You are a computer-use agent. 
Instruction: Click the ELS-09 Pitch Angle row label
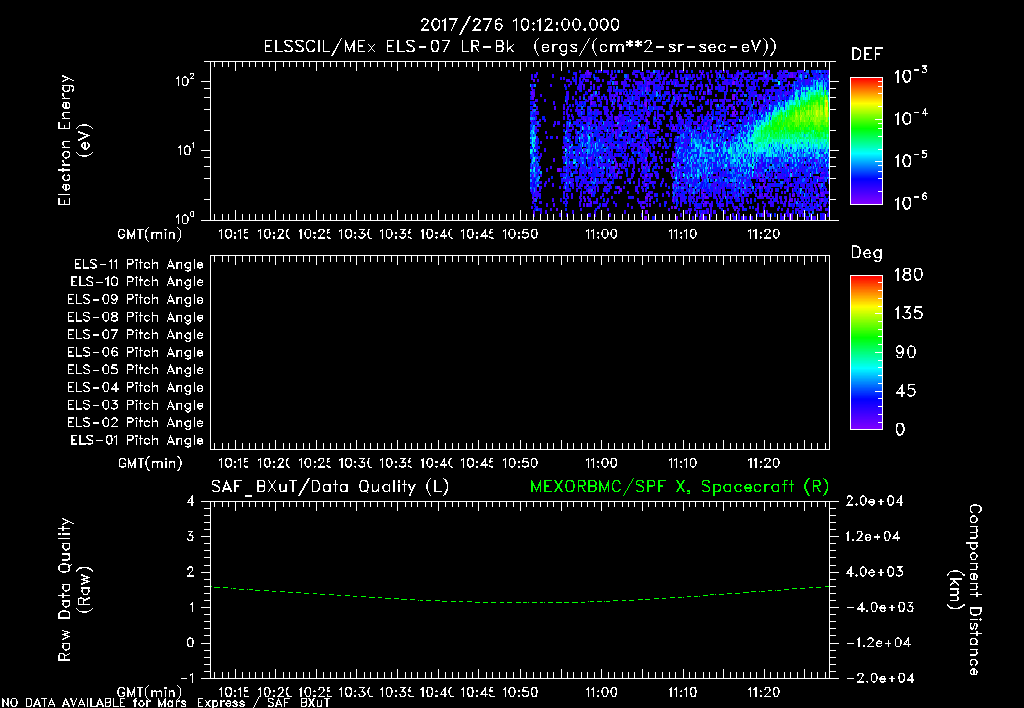tap(135, 300)
